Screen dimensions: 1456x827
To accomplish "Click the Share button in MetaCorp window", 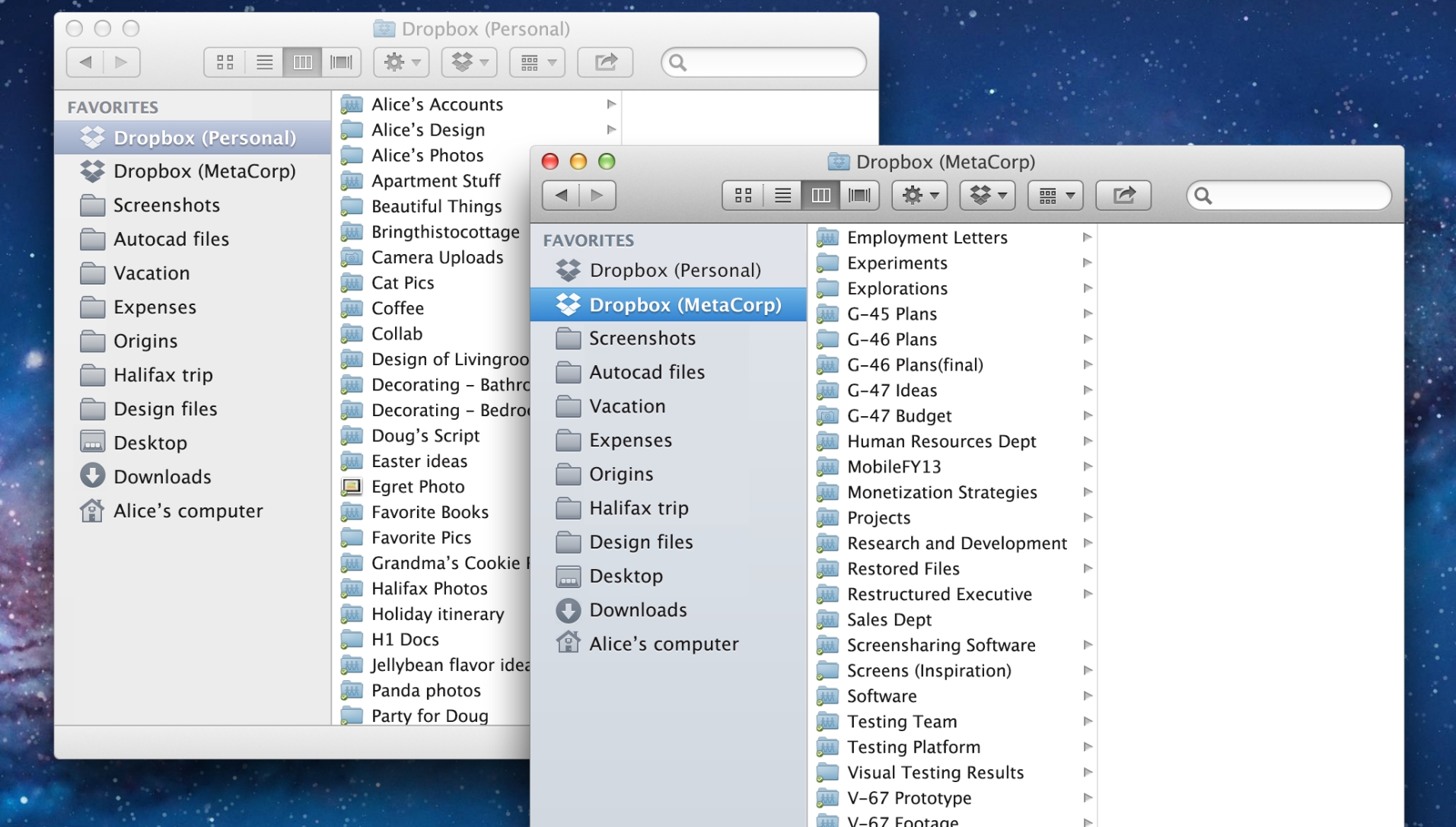I will 1123,196.
